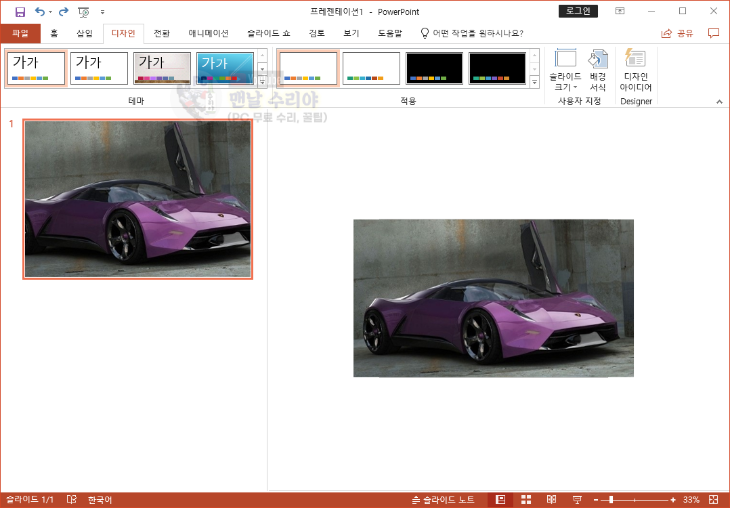Click the Save icon in quick access toolbar
This screenshot has height=508, width=730.
pyautogui.click(x=20, y=12)
